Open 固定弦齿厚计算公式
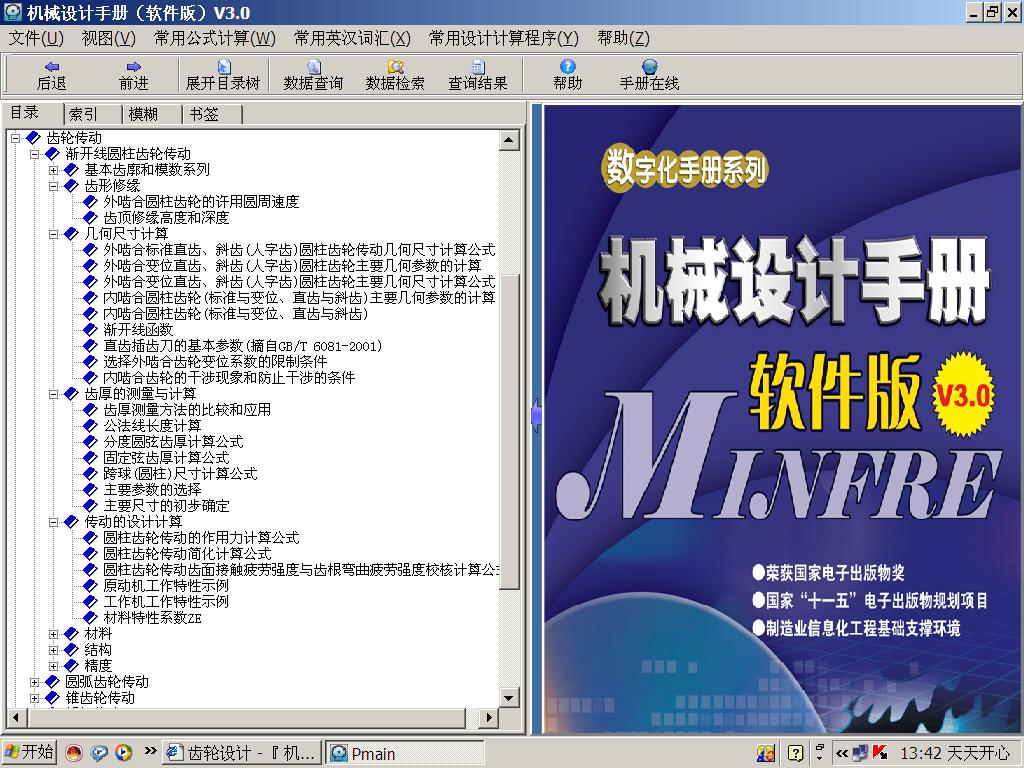 coord(167,458)
